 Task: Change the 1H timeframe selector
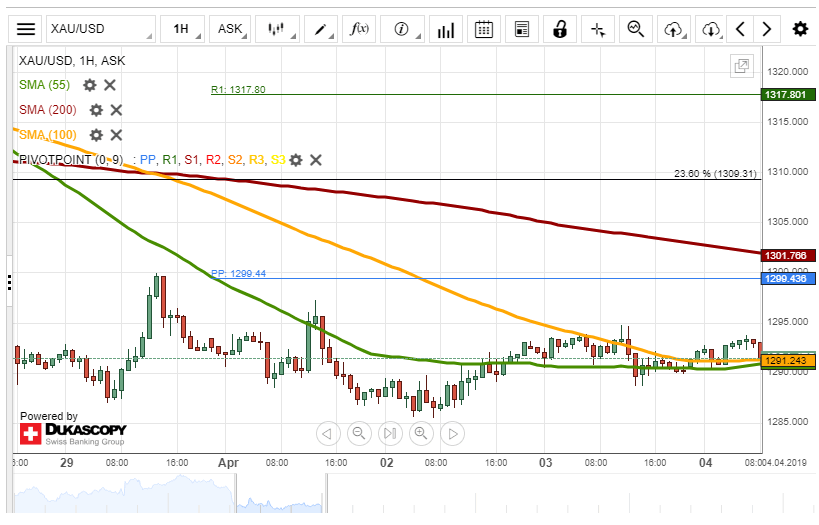182,29
